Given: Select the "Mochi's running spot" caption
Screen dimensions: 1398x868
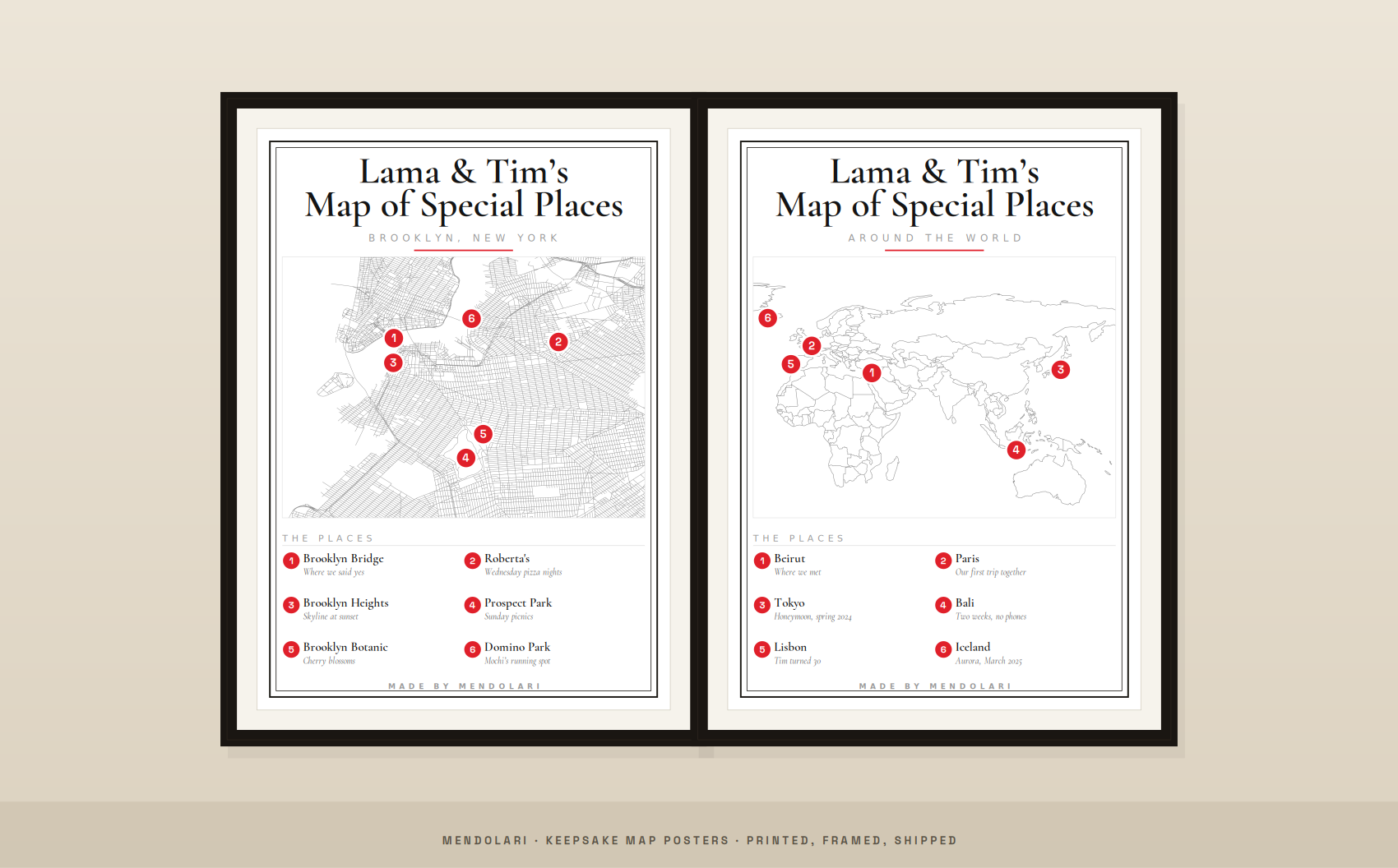Looking at the screenshot, I should [517, 661].
